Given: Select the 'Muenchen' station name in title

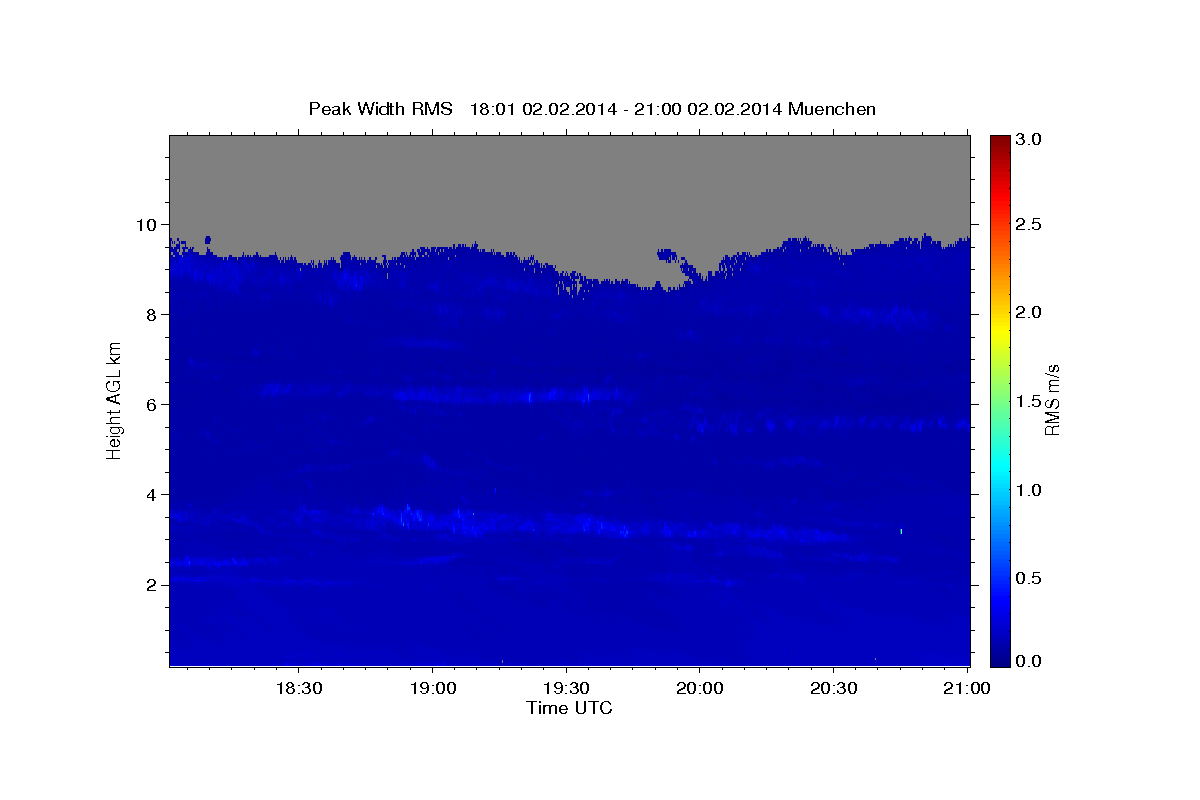Looking at the screenshot, I should click(832, 108).
